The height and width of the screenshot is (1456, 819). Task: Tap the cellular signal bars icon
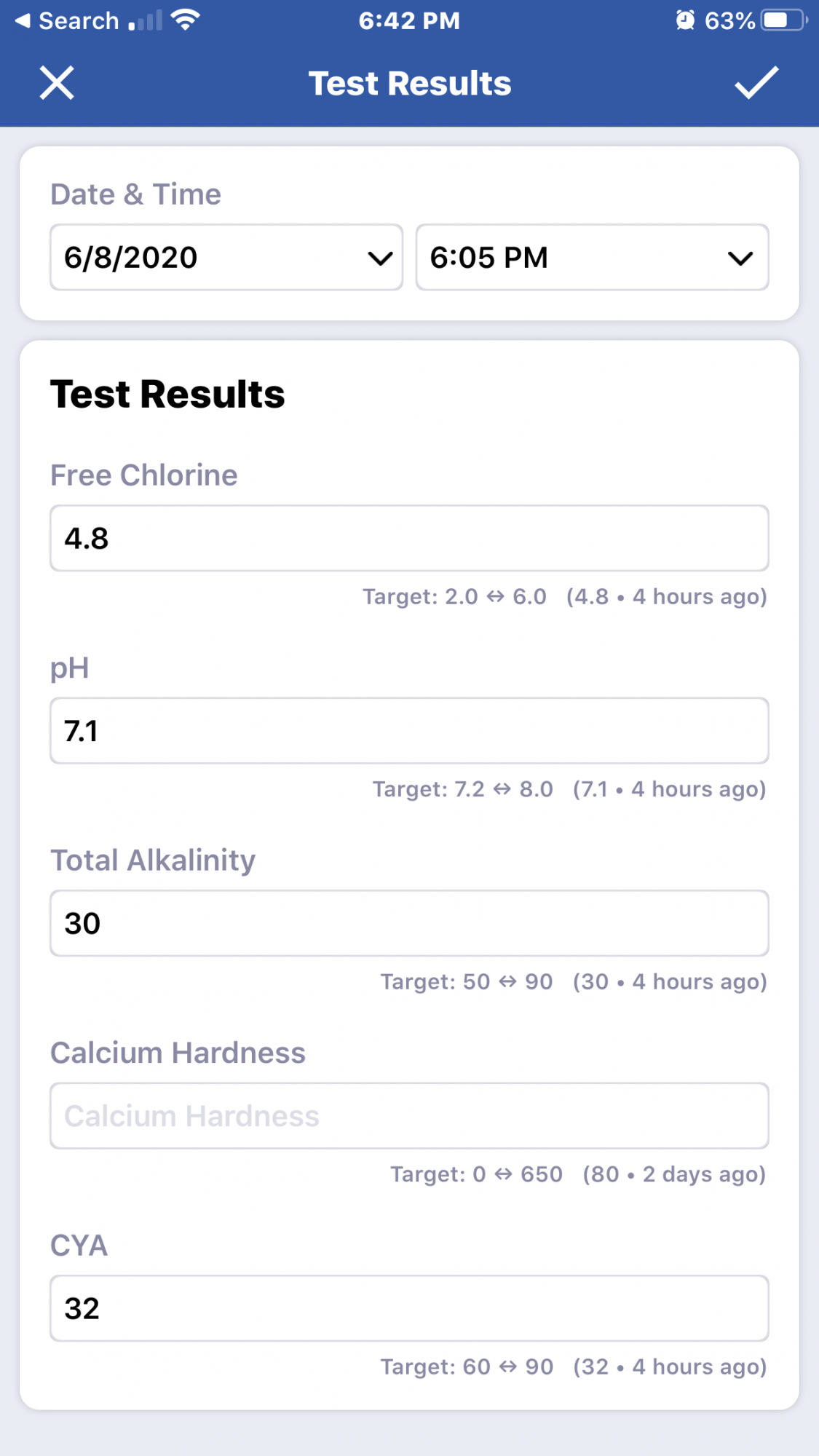pos(145,20)
